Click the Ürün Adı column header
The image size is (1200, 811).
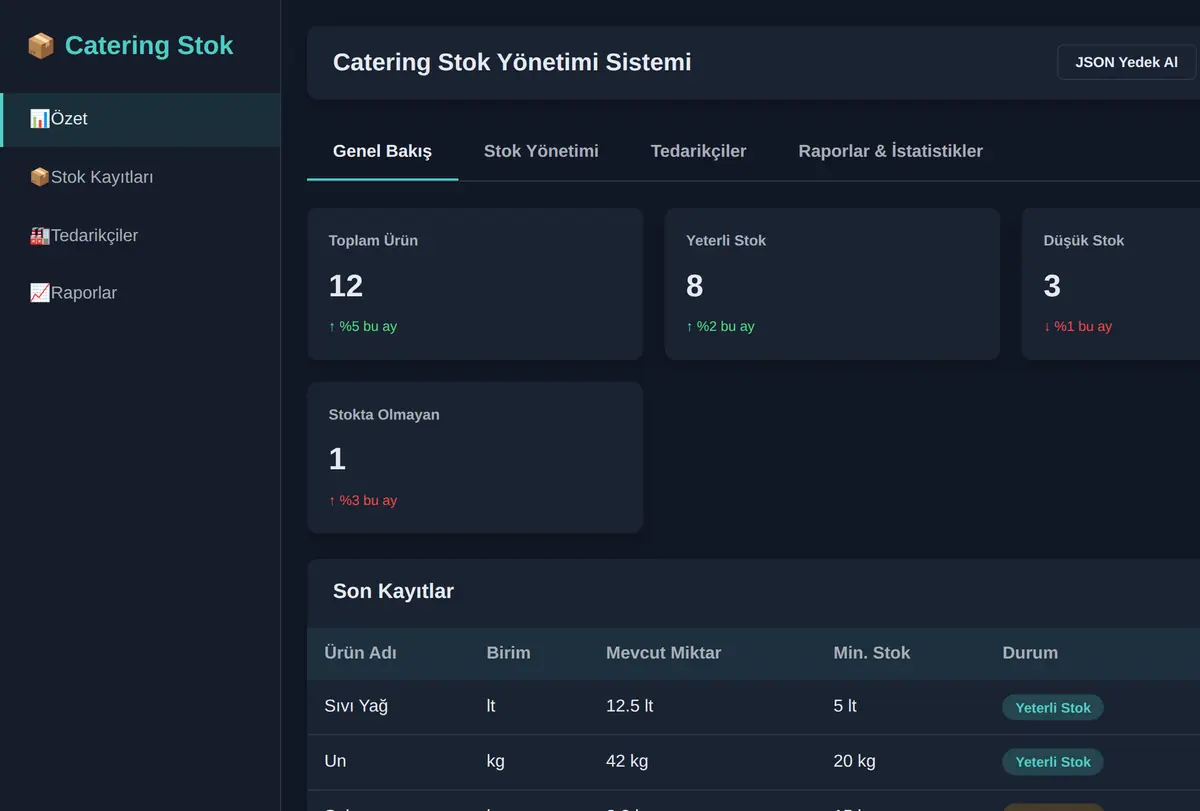(360, 653)
